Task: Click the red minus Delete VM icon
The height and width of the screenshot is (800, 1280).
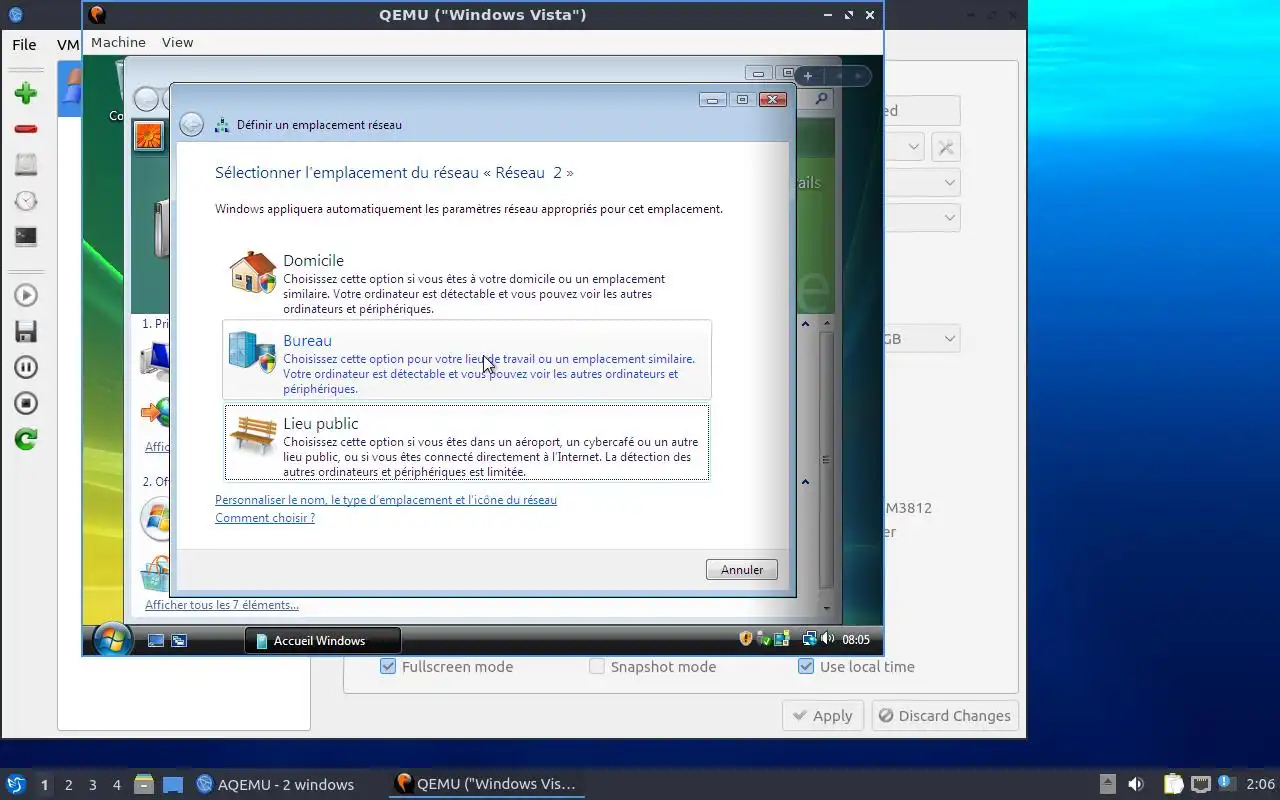Action: (26, 129)
